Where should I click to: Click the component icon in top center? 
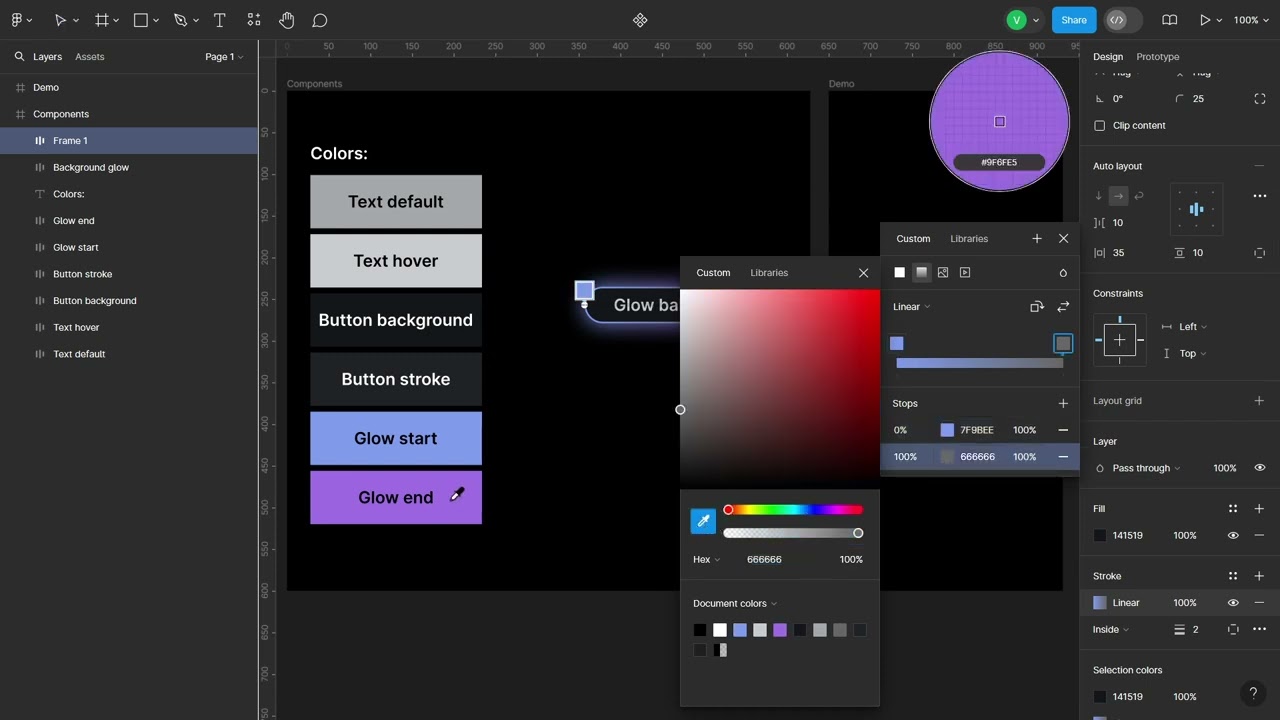pos(640,20)
